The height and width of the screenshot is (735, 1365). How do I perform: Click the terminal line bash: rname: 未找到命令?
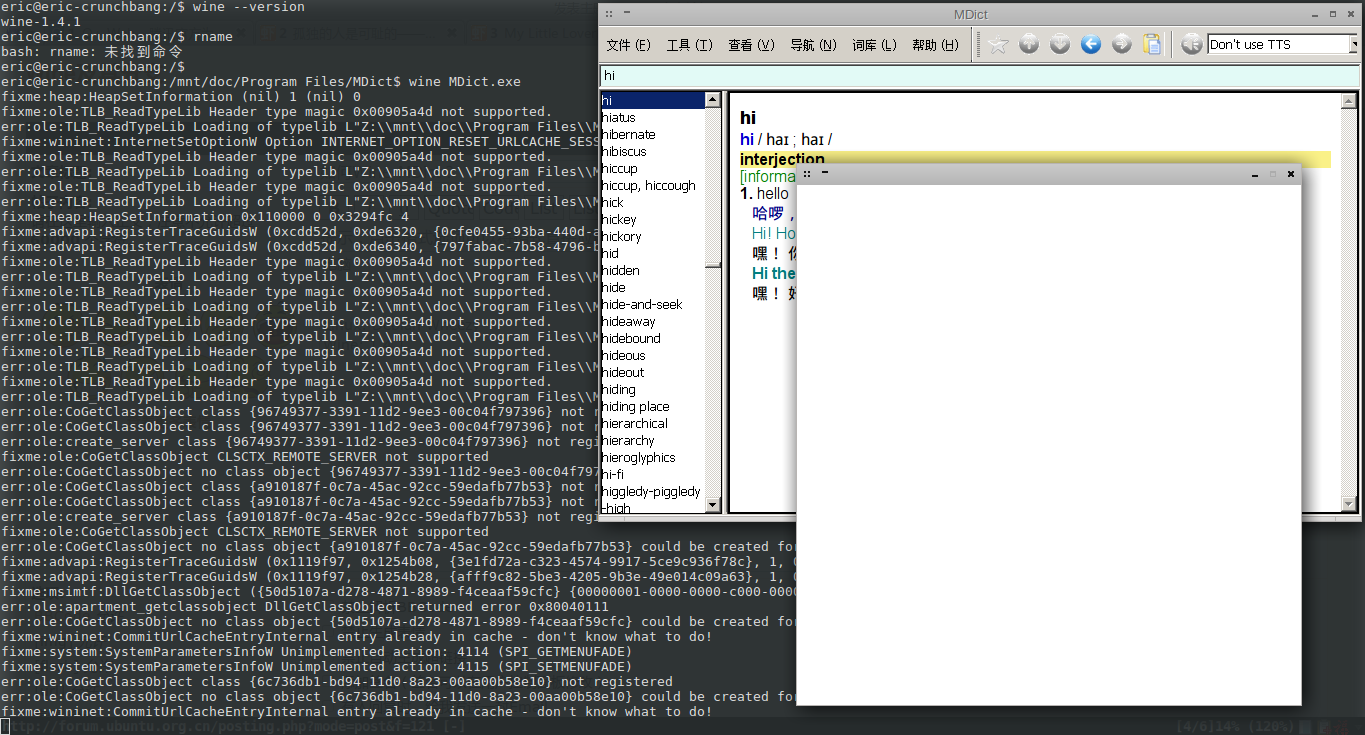coord(91,51)
